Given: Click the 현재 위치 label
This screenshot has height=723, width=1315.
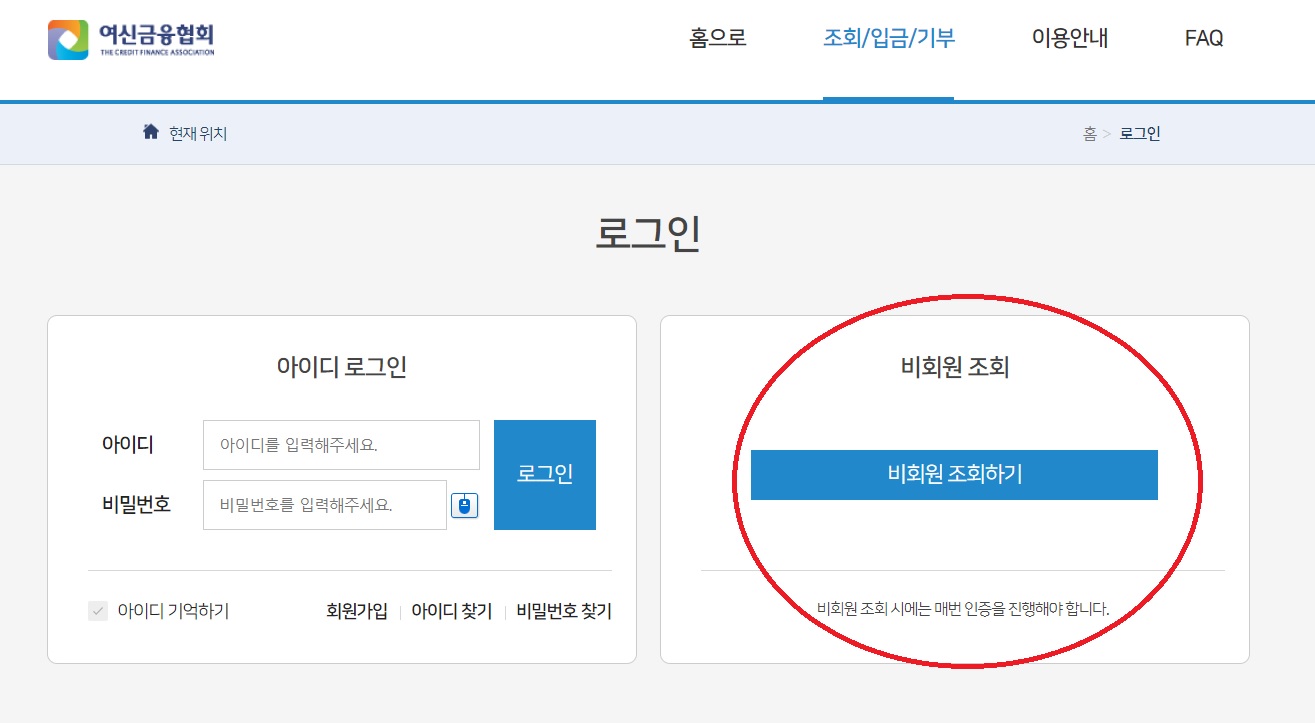Looking at the screenshot, I should tap(197, 131).
